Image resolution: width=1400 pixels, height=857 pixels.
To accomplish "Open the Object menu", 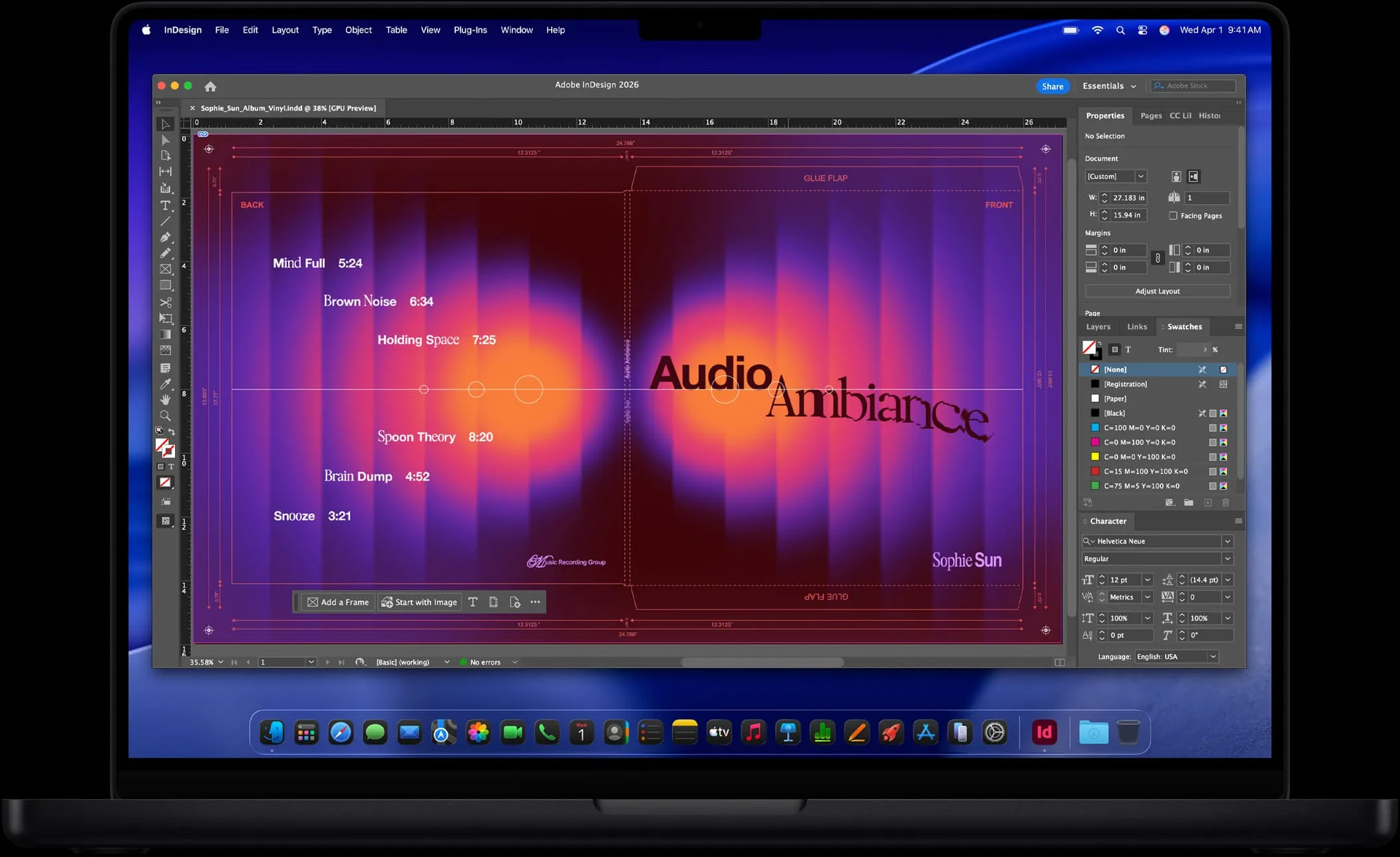I will [x=358, y=30].
